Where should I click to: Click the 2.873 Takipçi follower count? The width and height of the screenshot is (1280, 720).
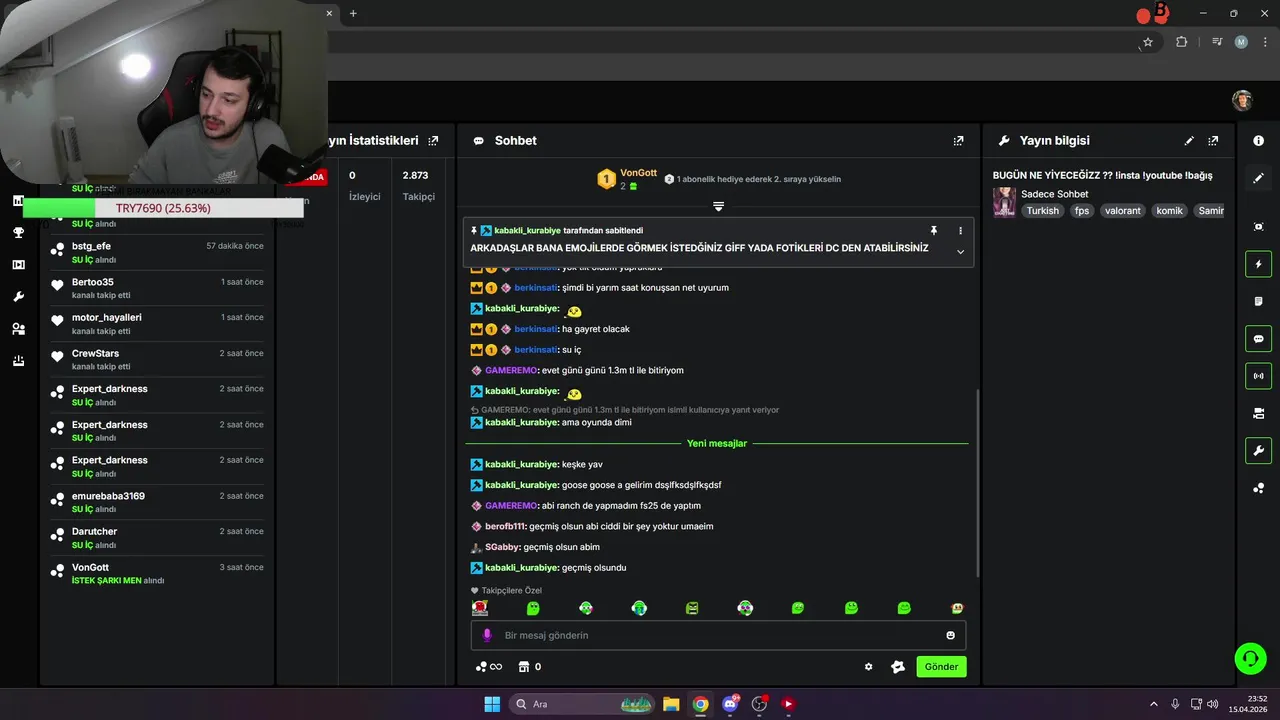pos(418,185)
